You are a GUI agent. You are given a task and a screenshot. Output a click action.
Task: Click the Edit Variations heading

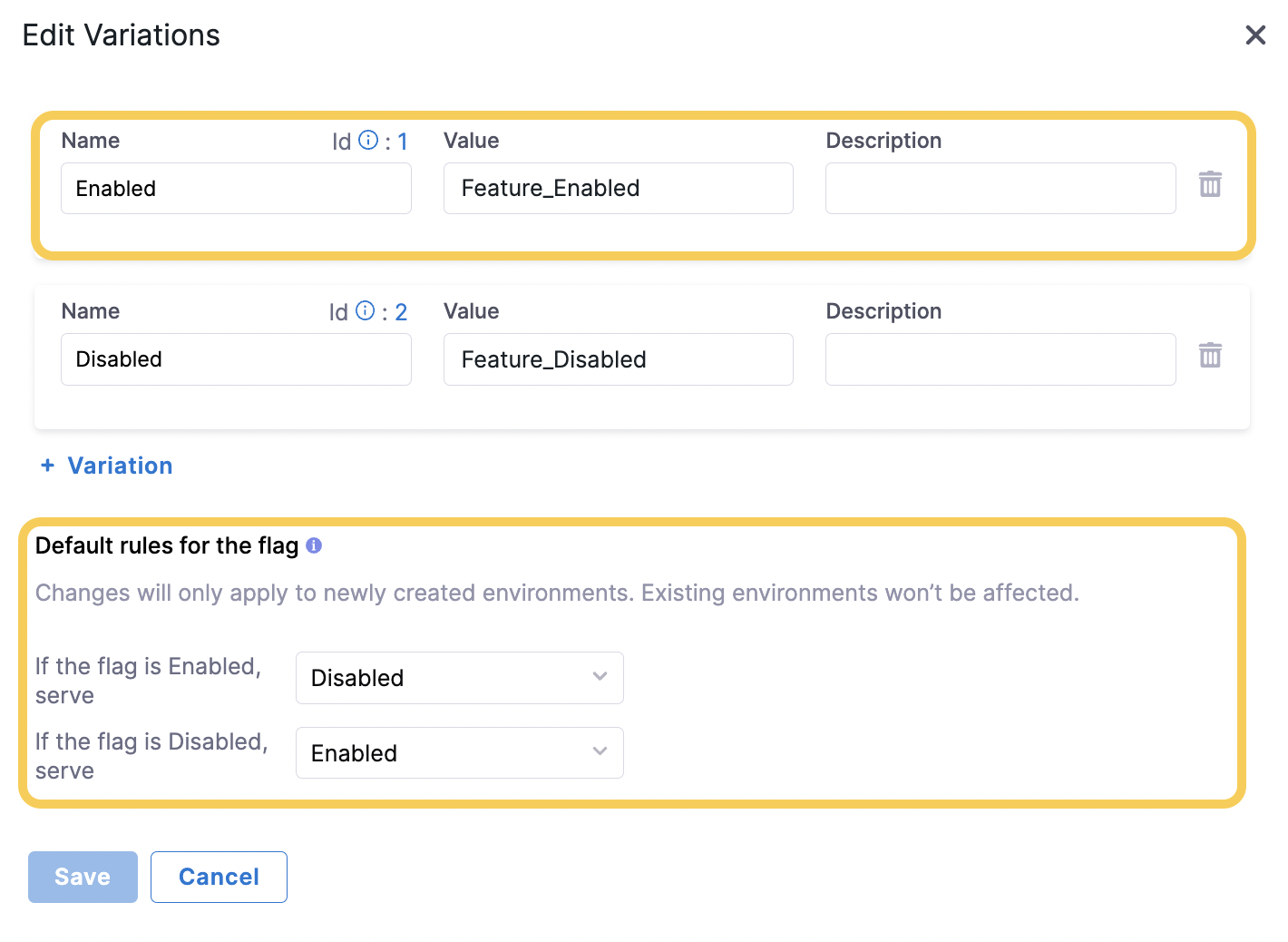click(122, 35)
